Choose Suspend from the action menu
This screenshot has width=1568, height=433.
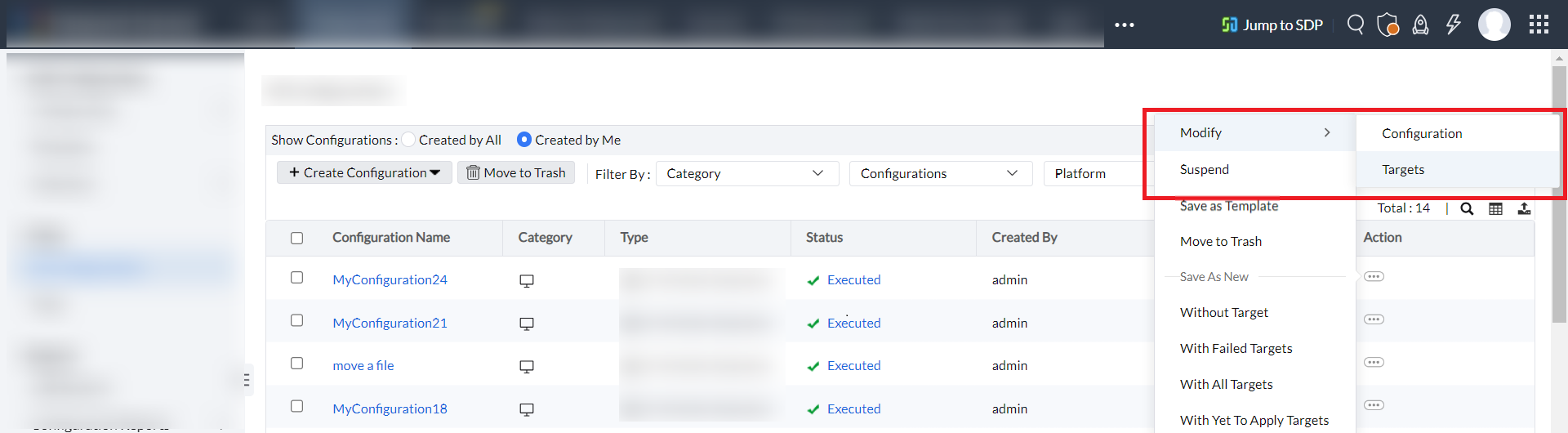point(1204,169)
